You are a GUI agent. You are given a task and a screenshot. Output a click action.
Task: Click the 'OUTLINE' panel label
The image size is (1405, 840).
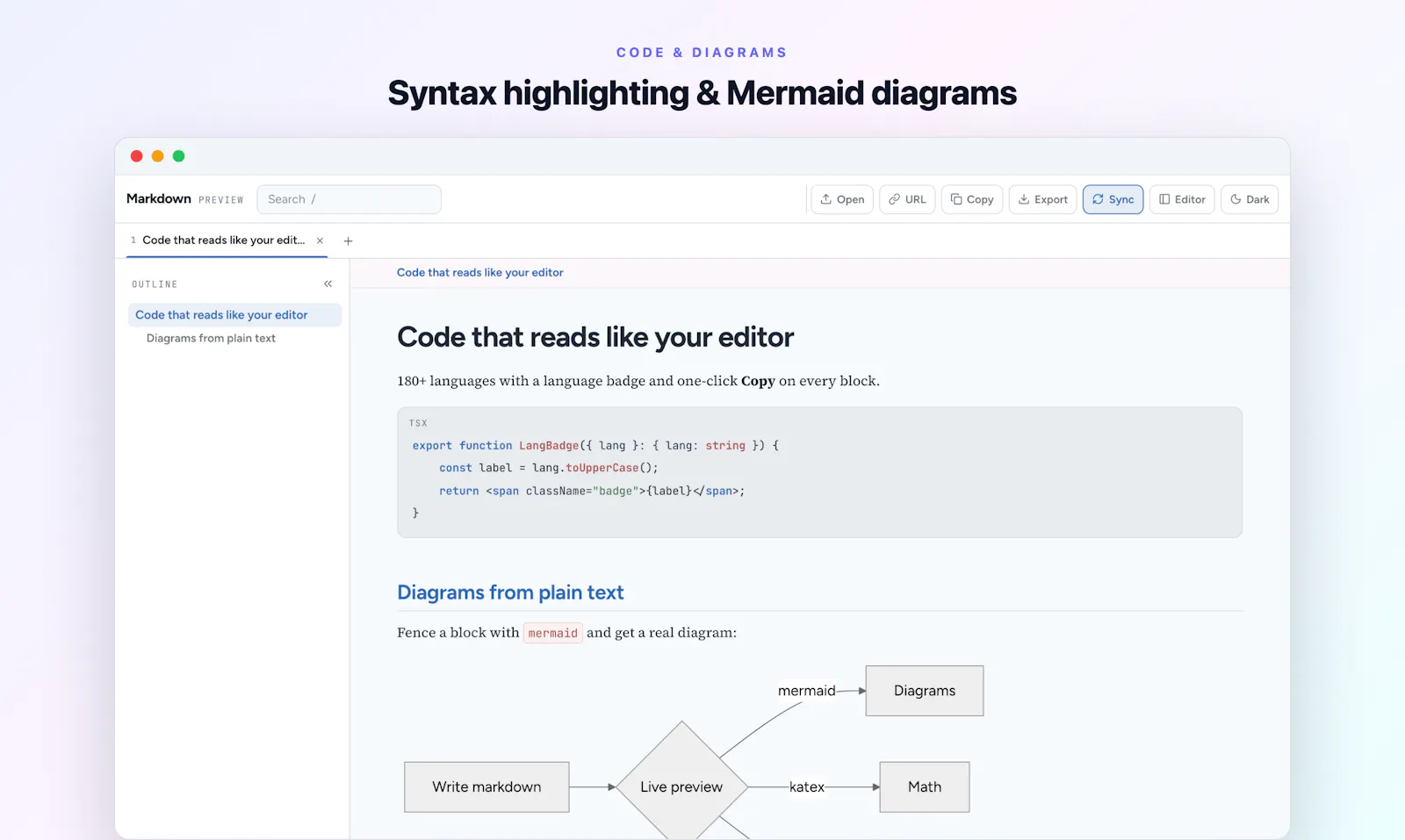coord(155,284)
